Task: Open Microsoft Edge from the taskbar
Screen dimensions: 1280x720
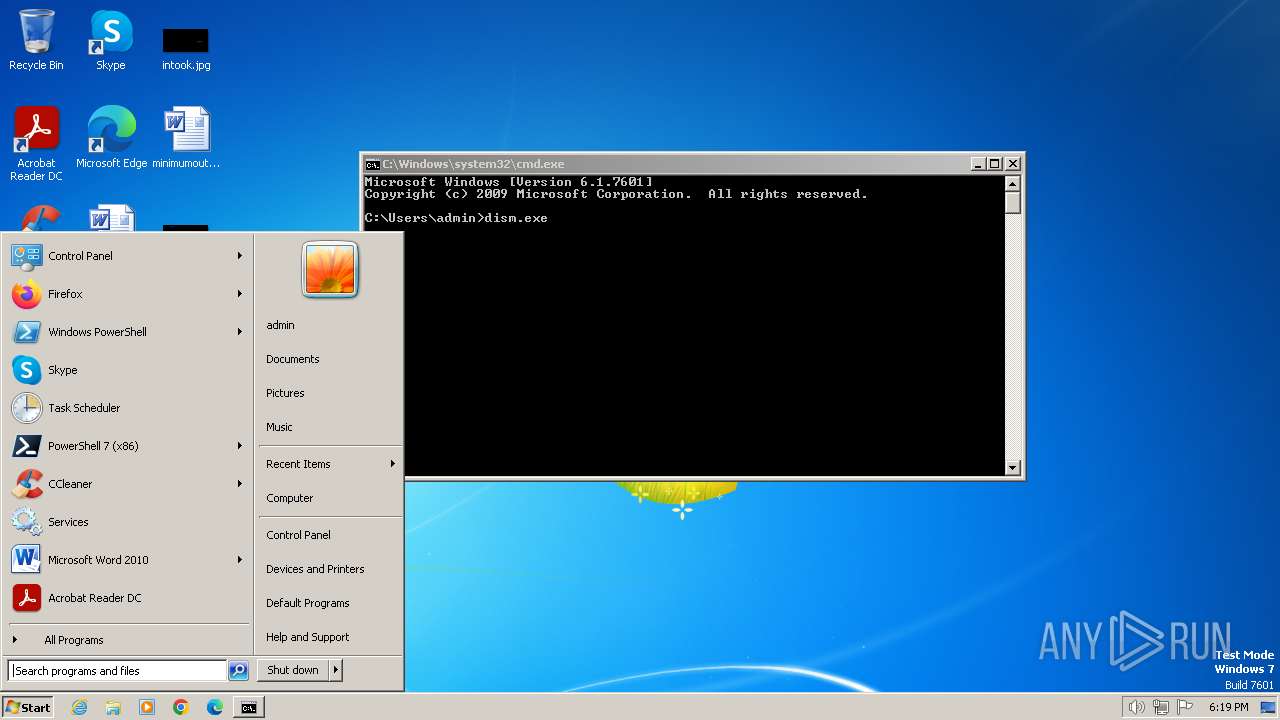Action: 215,707
